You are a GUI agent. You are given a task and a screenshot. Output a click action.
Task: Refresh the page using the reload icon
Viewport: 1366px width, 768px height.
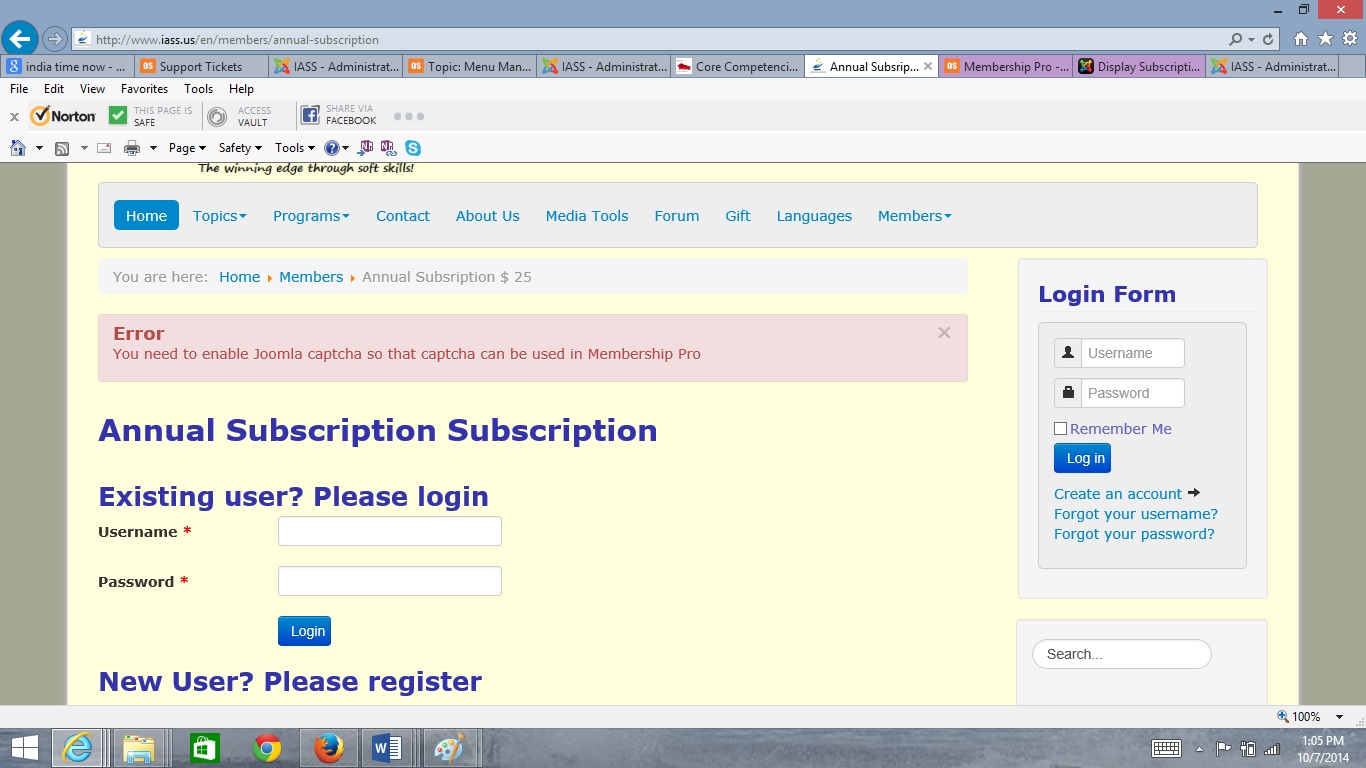point(1269,40)
